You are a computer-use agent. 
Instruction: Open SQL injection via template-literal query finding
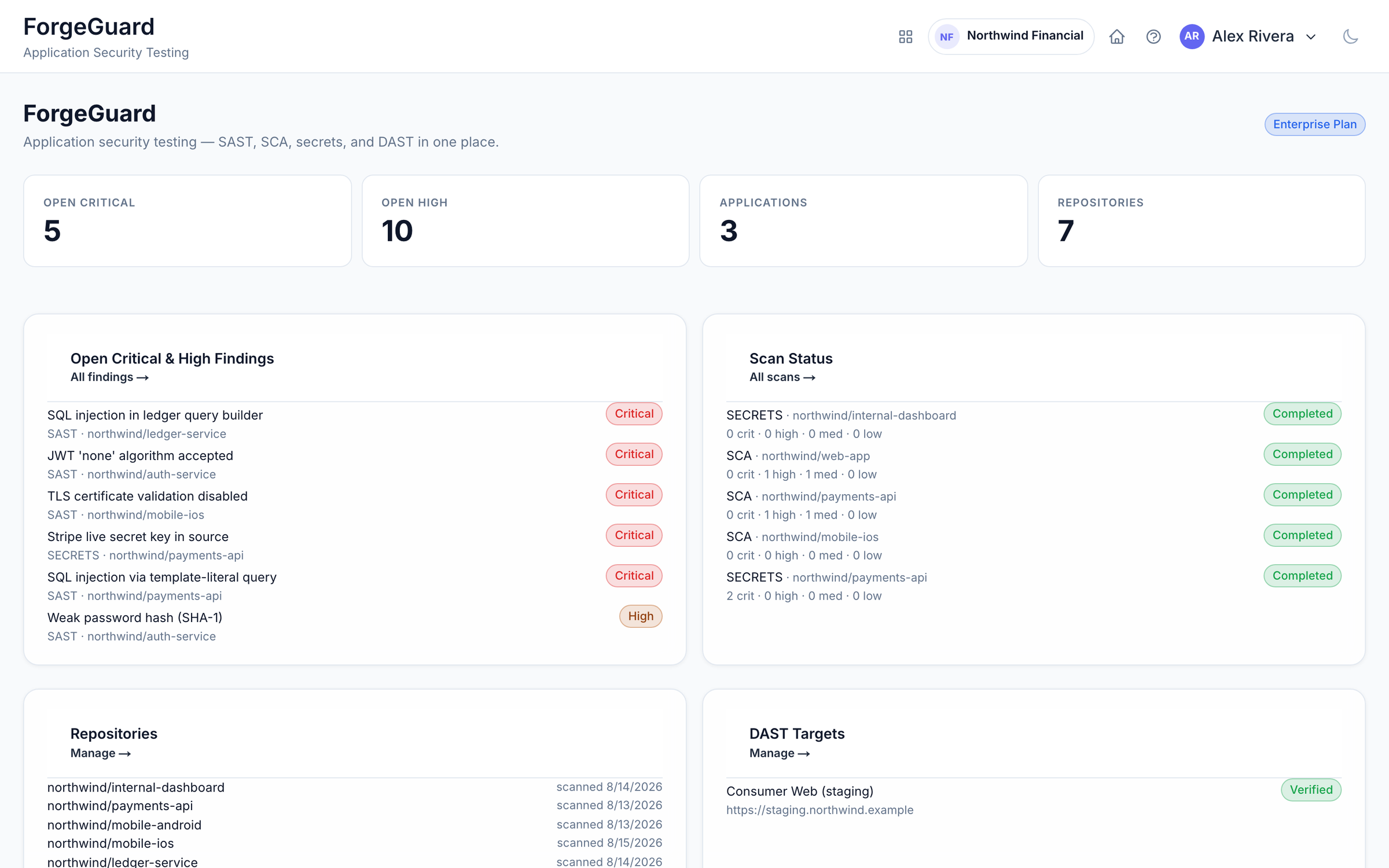(x=355, y=586)
